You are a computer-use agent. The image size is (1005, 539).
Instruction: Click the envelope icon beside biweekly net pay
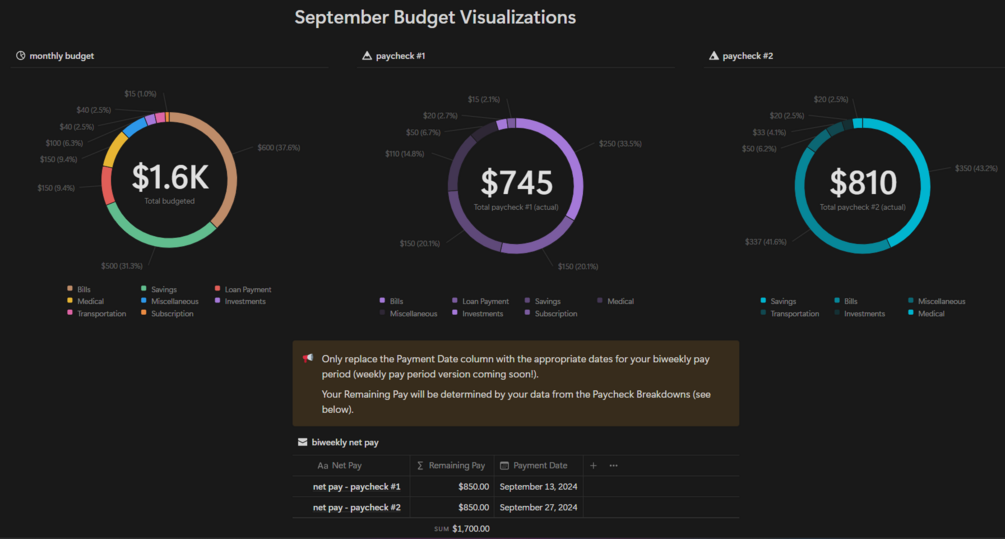[302, 442]
